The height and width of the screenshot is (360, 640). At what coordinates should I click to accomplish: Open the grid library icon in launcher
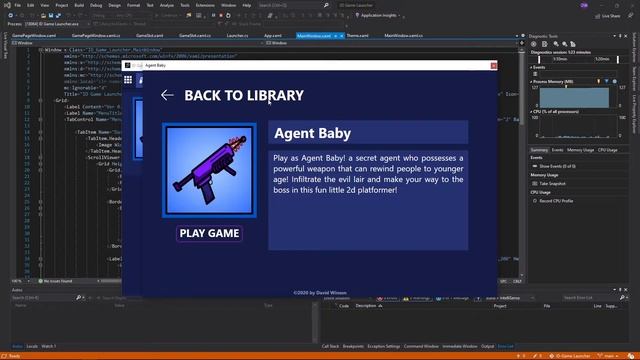coord(128,80)
